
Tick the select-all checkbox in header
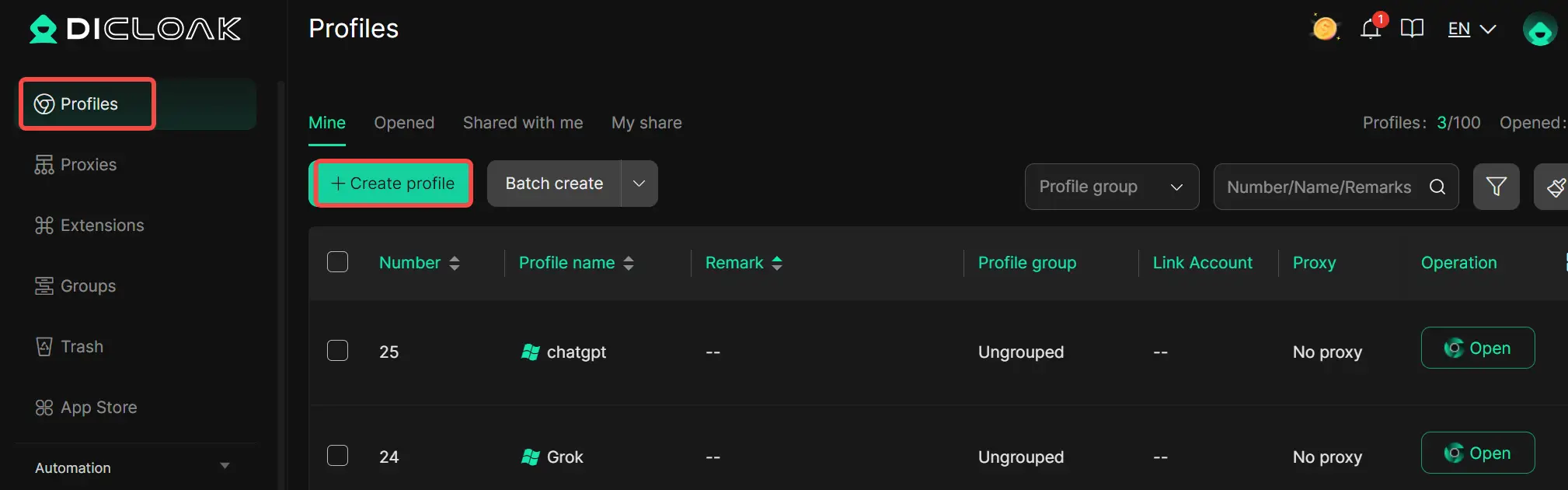click(x=337, y=262)
